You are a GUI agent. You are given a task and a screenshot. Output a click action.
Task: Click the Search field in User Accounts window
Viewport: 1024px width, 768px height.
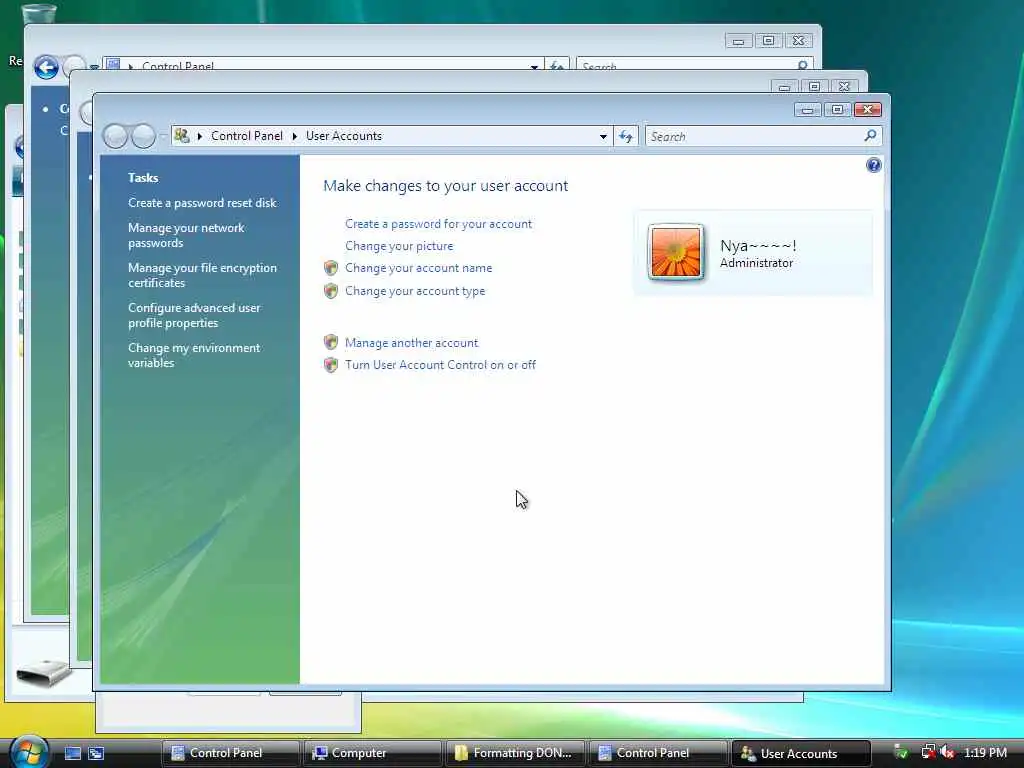(x=763, y=136)
